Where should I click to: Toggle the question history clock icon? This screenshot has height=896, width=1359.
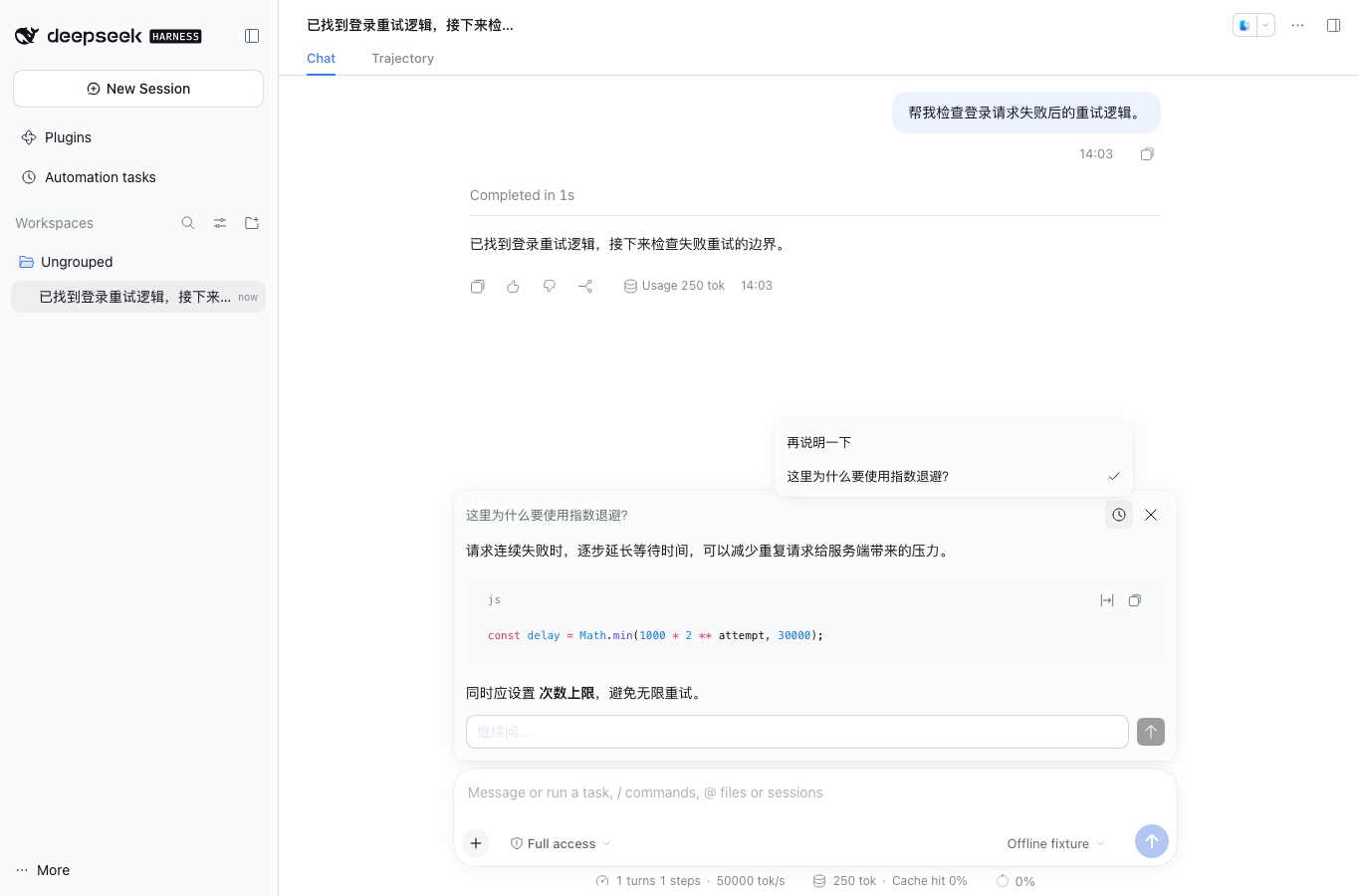(1119, 515)
